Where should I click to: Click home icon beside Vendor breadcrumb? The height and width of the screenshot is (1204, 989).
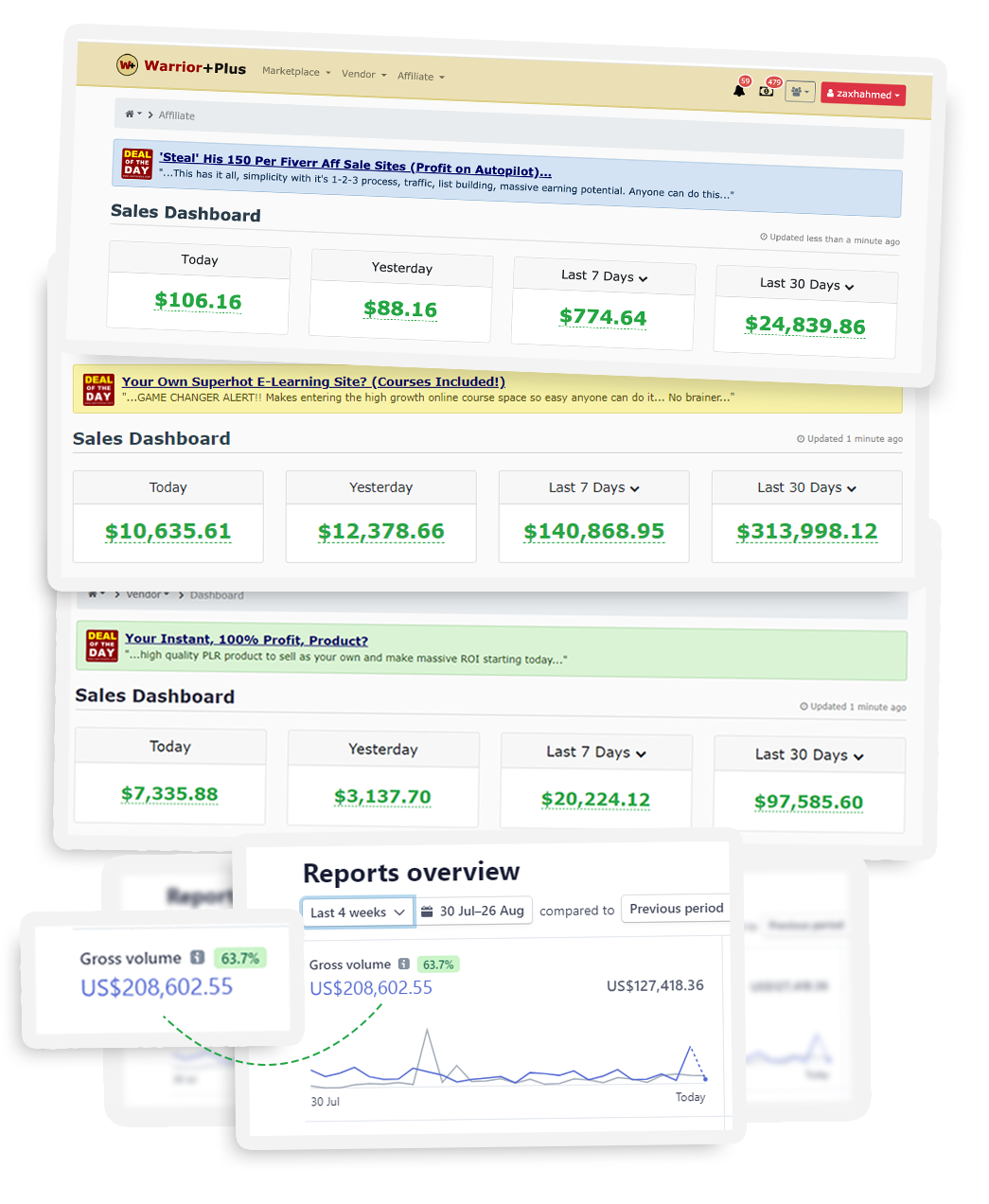point(93,594)
